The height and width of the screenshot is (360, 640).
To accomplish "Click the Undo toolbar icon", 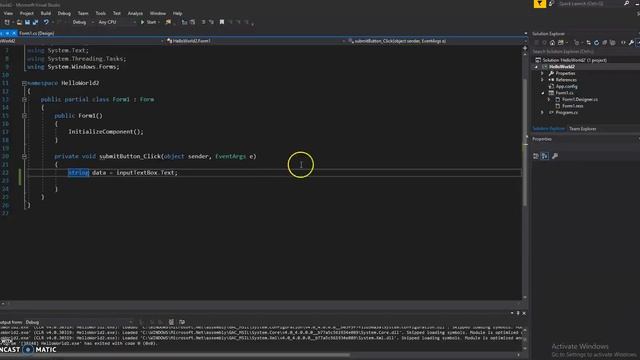I will click(46, 22).
